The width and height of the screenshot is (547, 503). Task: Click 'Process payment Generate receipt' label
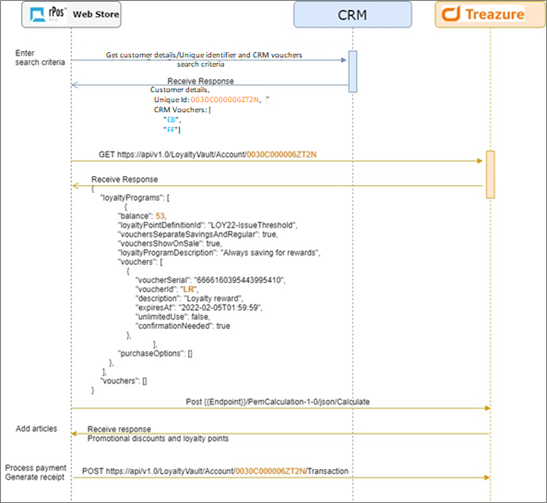click(x=35, y=472)
